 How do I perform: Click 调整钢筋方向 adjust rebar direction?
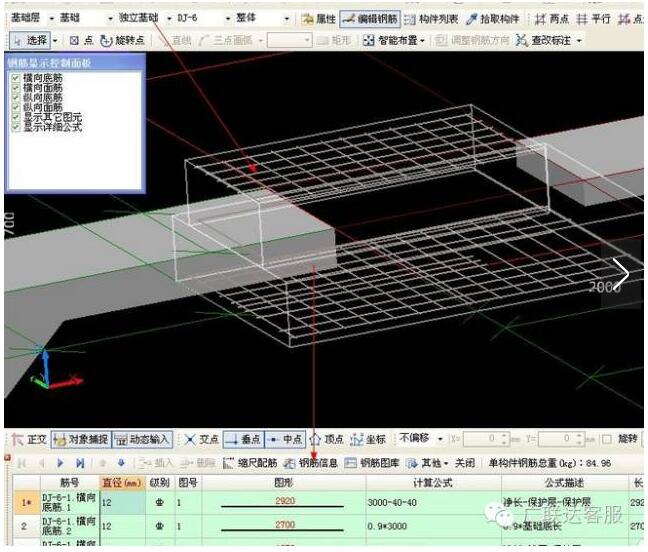(472, 40)
